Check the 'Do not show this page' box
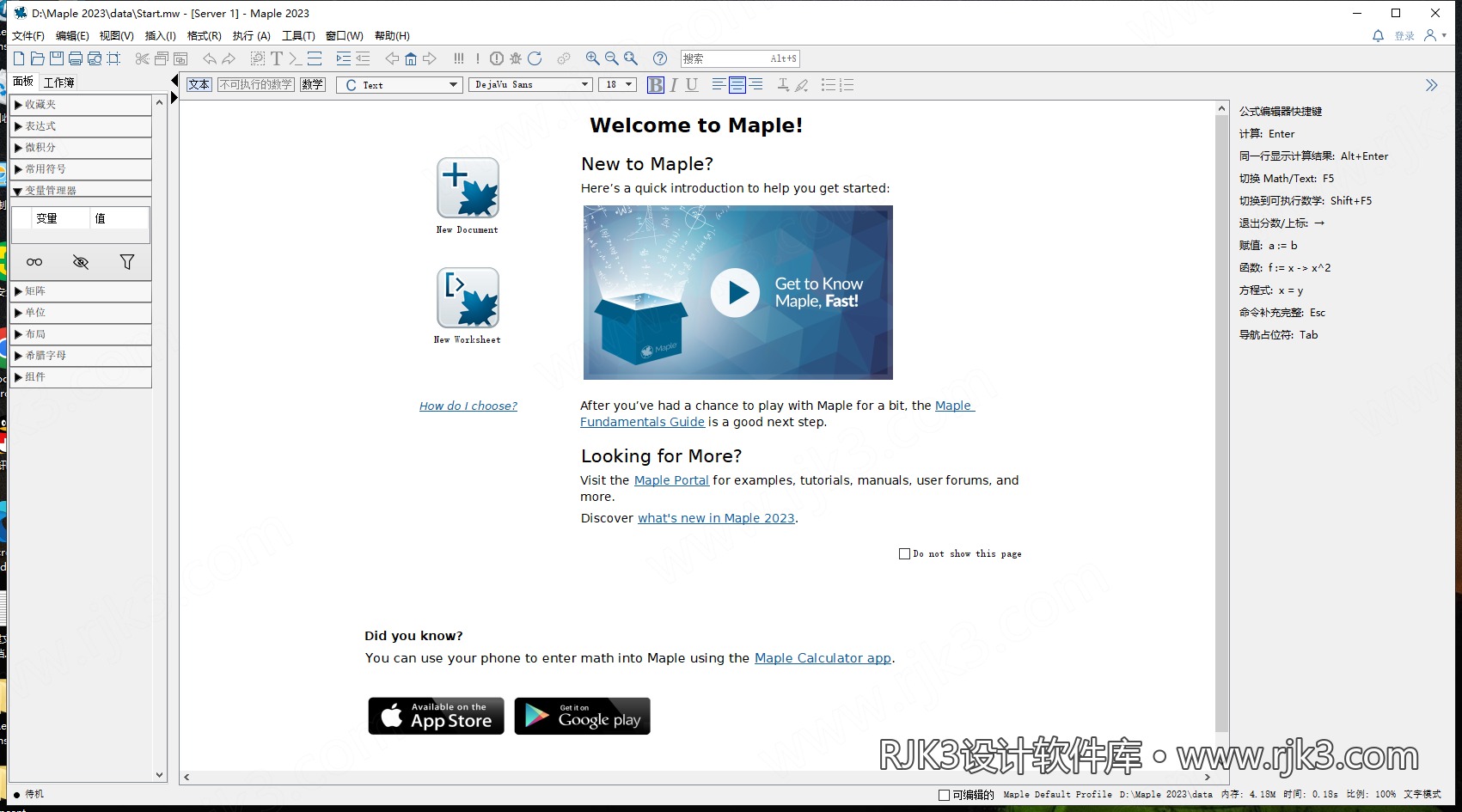This screenshot has height=812, width=1462. point(904,554)
